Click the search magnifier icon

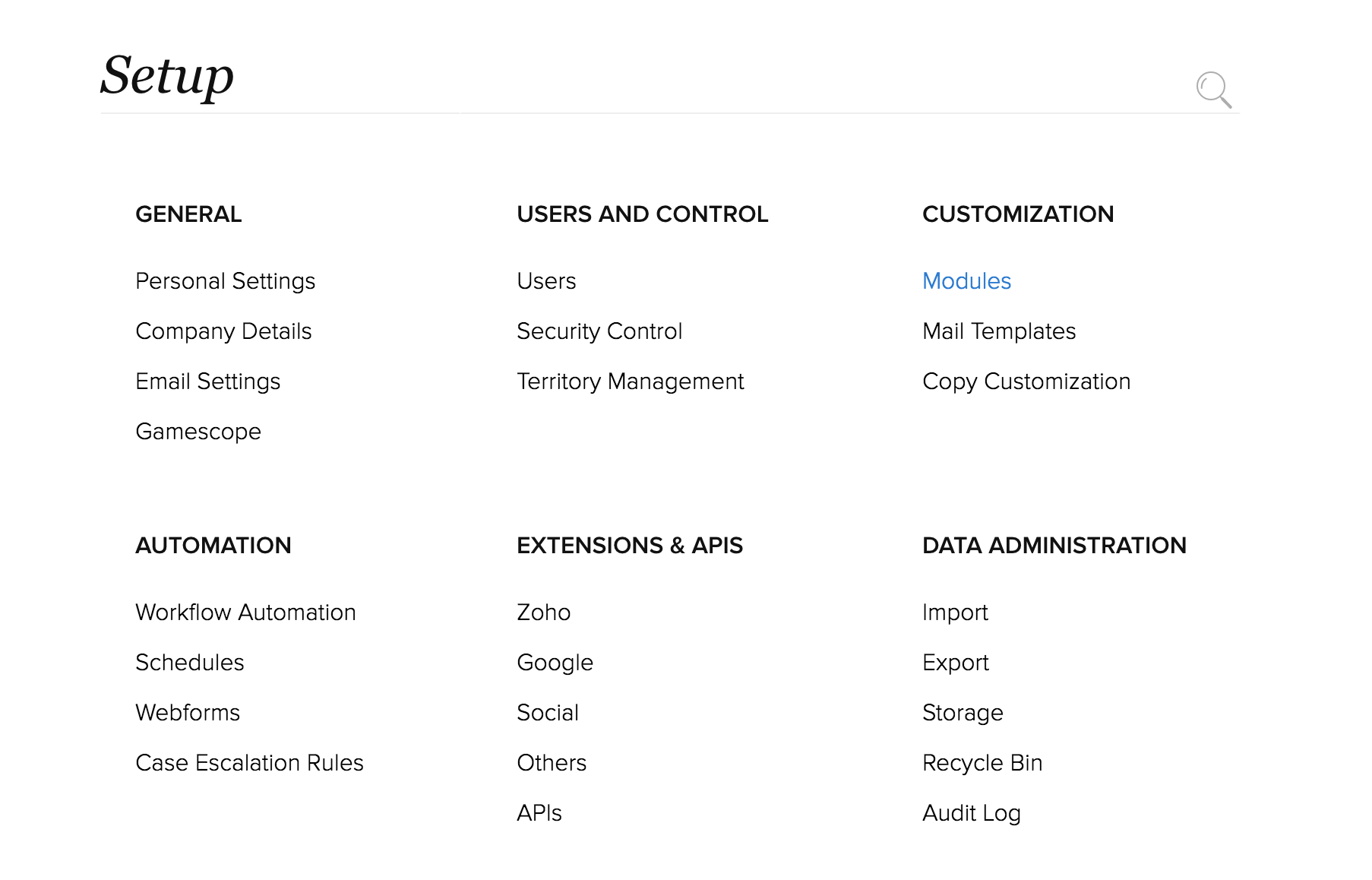pyautogui.click(x=1212, y=90)
